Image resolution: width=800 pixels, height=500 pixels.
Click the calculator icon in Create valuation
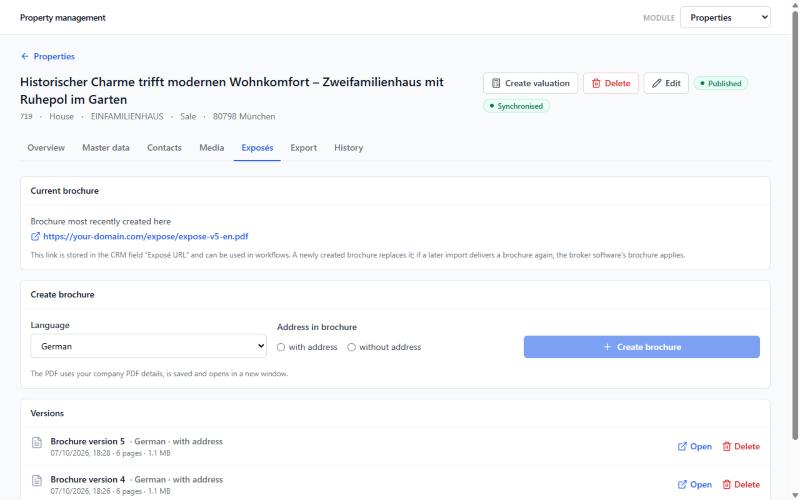(495, 83)
